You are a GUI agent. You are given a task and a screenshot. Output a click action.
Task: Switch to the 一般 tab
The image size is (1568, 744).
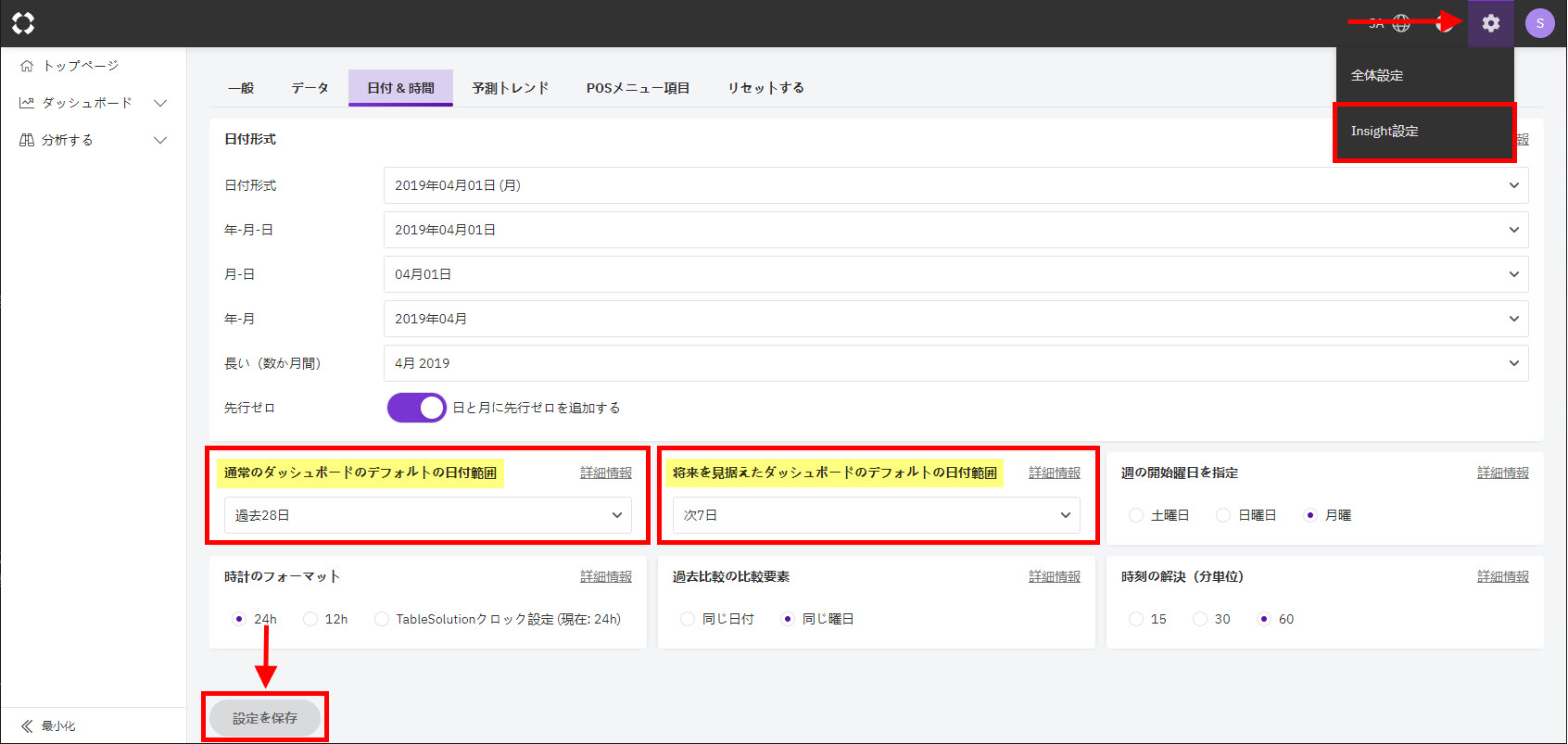click(241, 88)
